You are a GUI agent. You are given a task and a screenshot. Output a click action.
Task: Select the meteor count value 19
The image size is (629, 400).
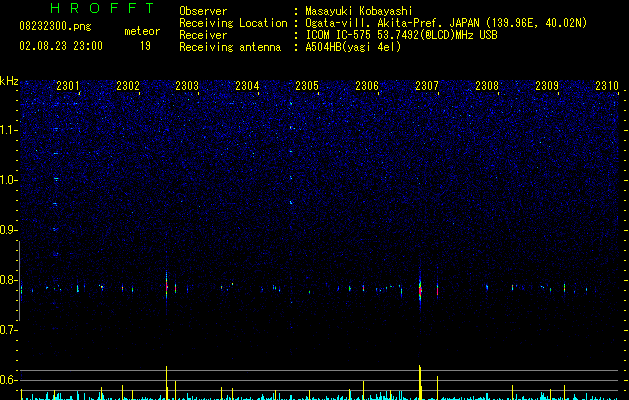pos(145,46)
